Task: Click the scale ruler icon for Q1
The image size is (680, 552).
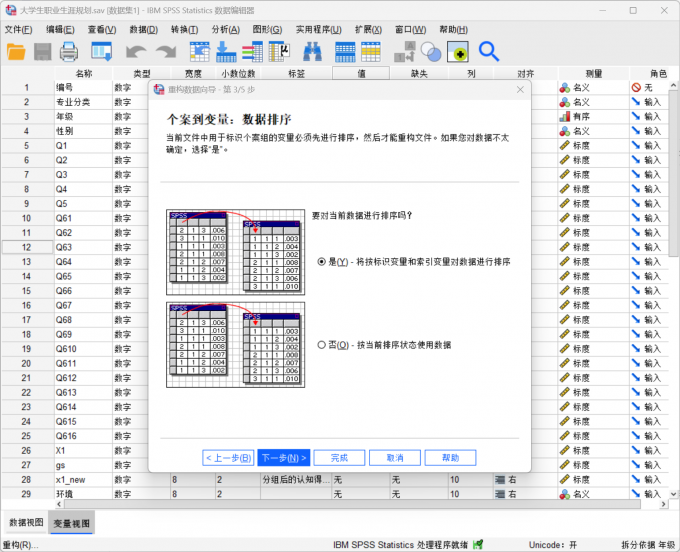Action: click(565, 146)
